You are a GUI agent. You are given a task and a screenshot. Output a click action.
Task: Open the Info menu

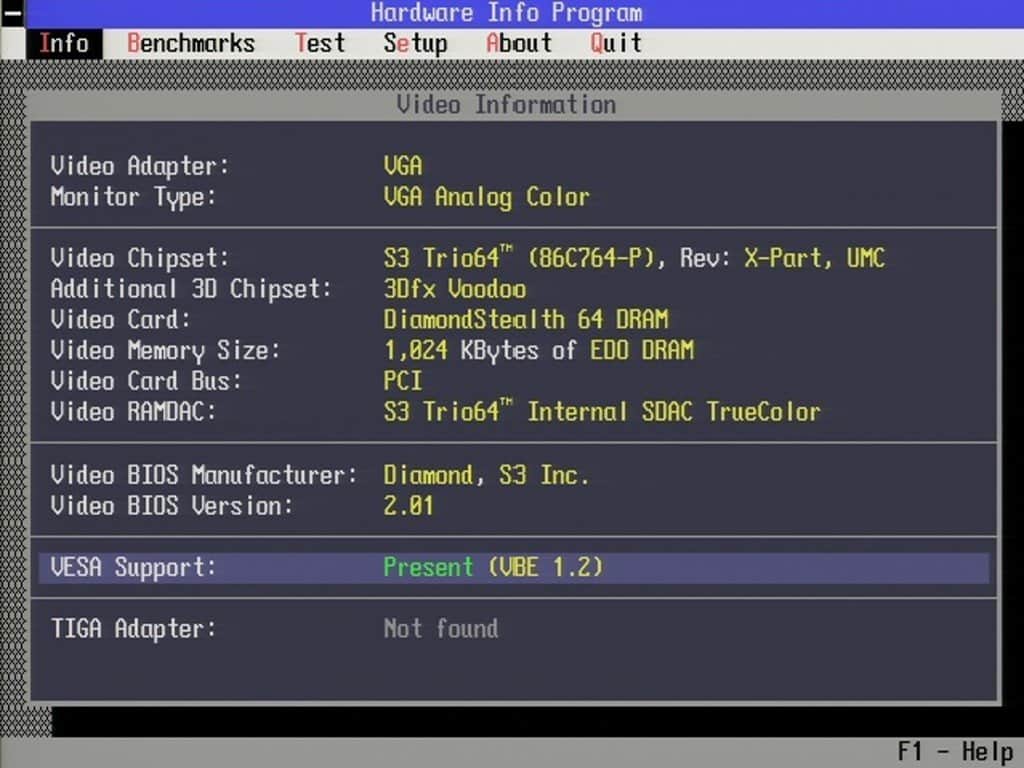click(x=64, y=44)
